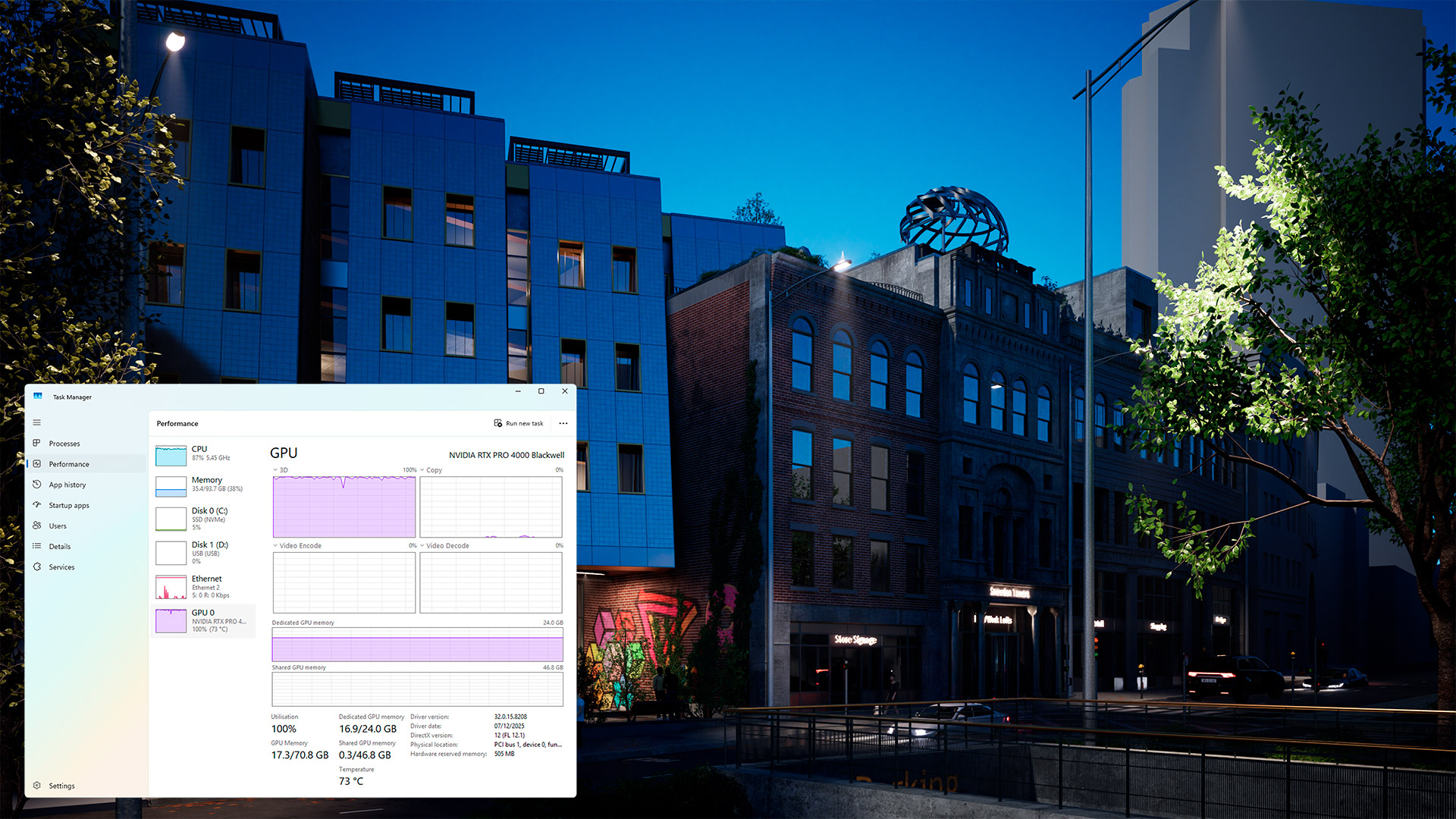Viewport: 1456px width, 819px height.
Task: Open Settings gear in Task Manager
Action: (x=36, y=786)
